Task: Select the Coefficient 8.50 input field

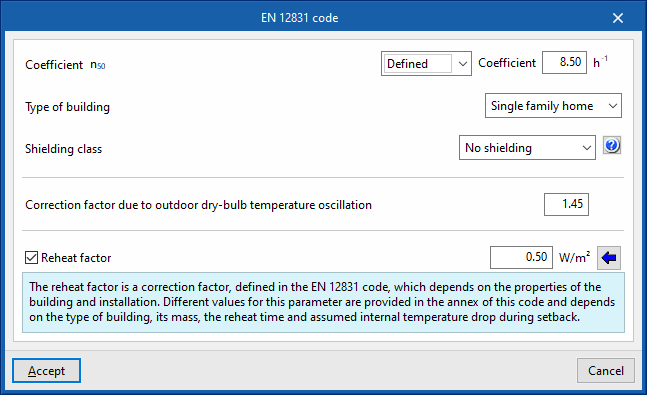Action: point(564,63)
